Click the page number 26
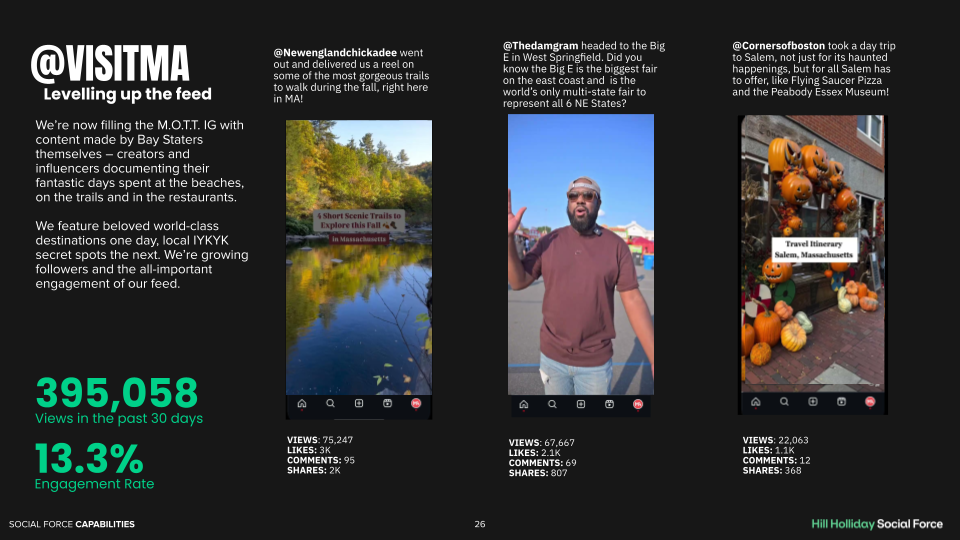 pyautogui.click(x=480, y=524)
